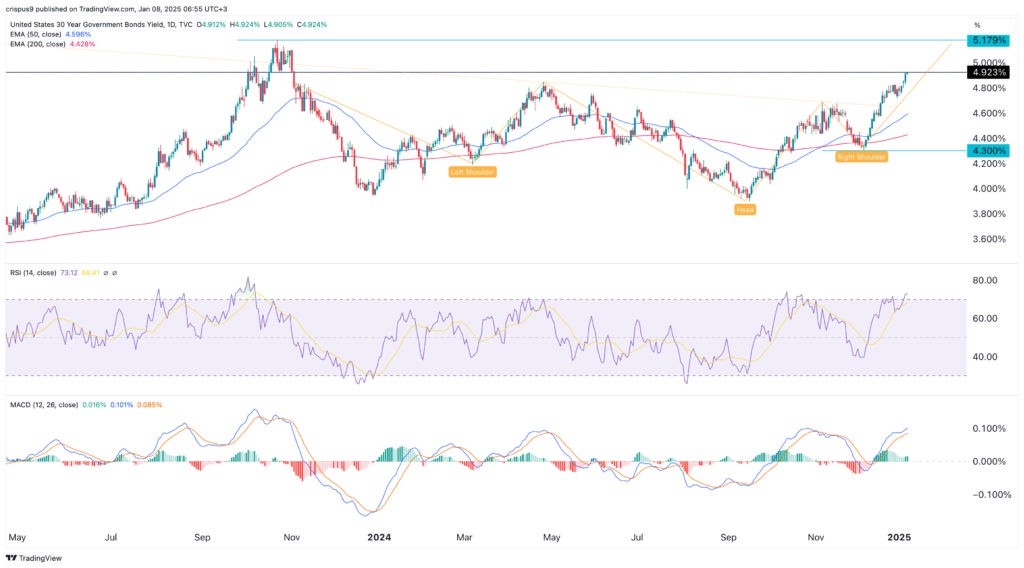Select the 2024 label on time axis
Image resolution: width=1024 pixels, height=568 pixels.
tap(378, 536)
